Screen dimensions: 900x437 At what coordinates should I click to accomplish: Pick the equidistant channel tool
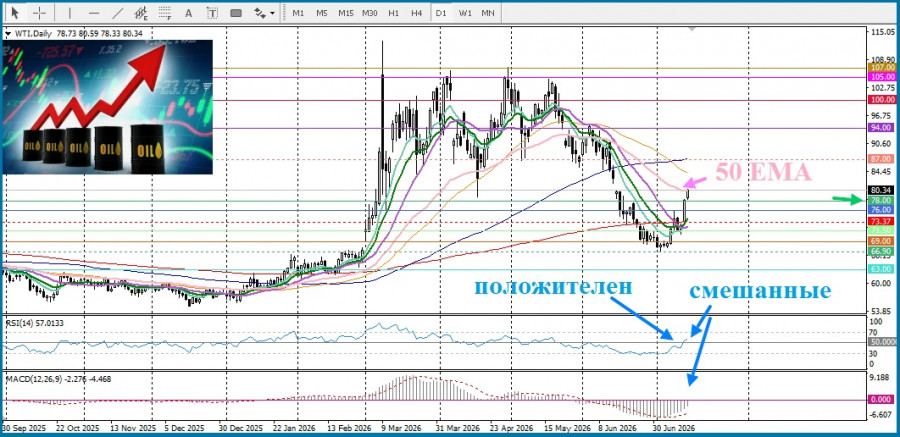[x=141, y=12]
